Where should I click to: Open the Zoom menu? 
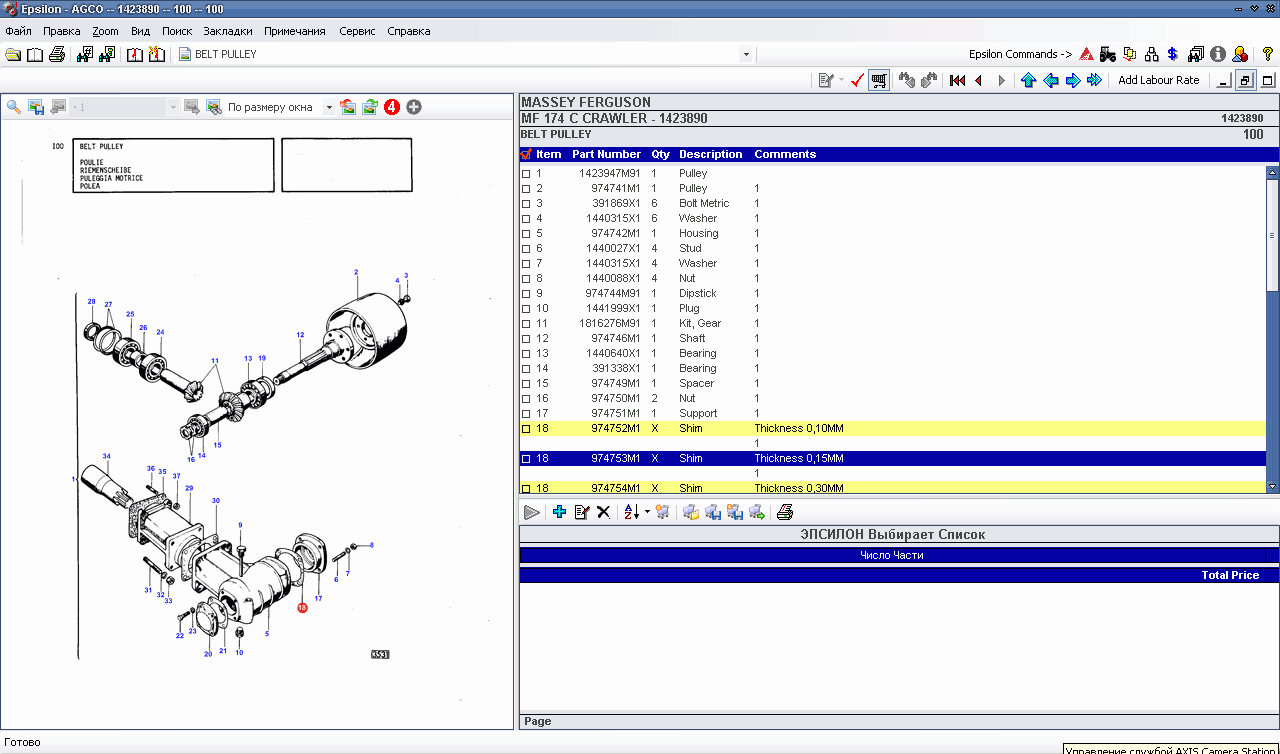point(105,31)
